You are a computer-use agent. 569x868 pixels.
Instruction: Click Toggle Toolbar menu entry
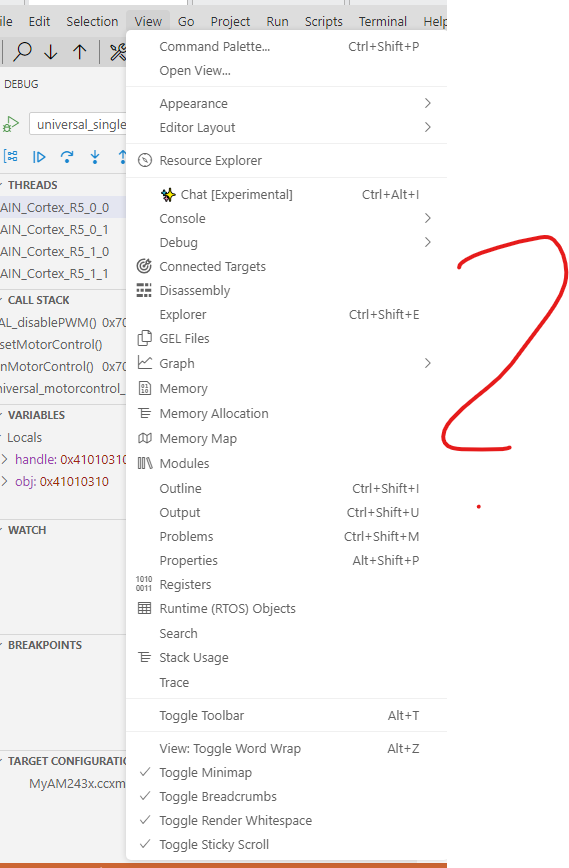[x=286, y=715]
